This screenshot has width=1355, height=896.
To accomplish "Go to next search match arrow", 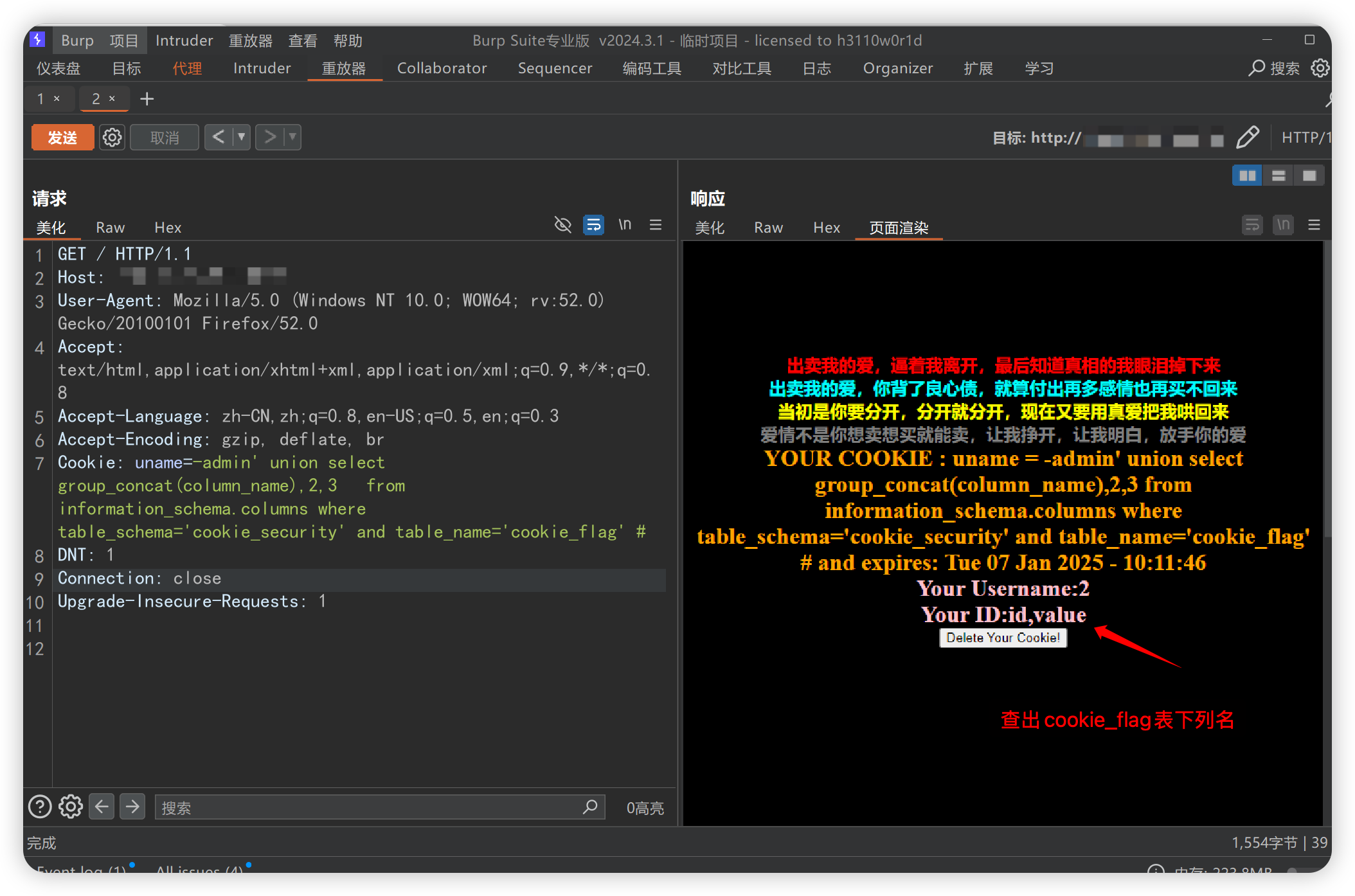I will 132,807.
